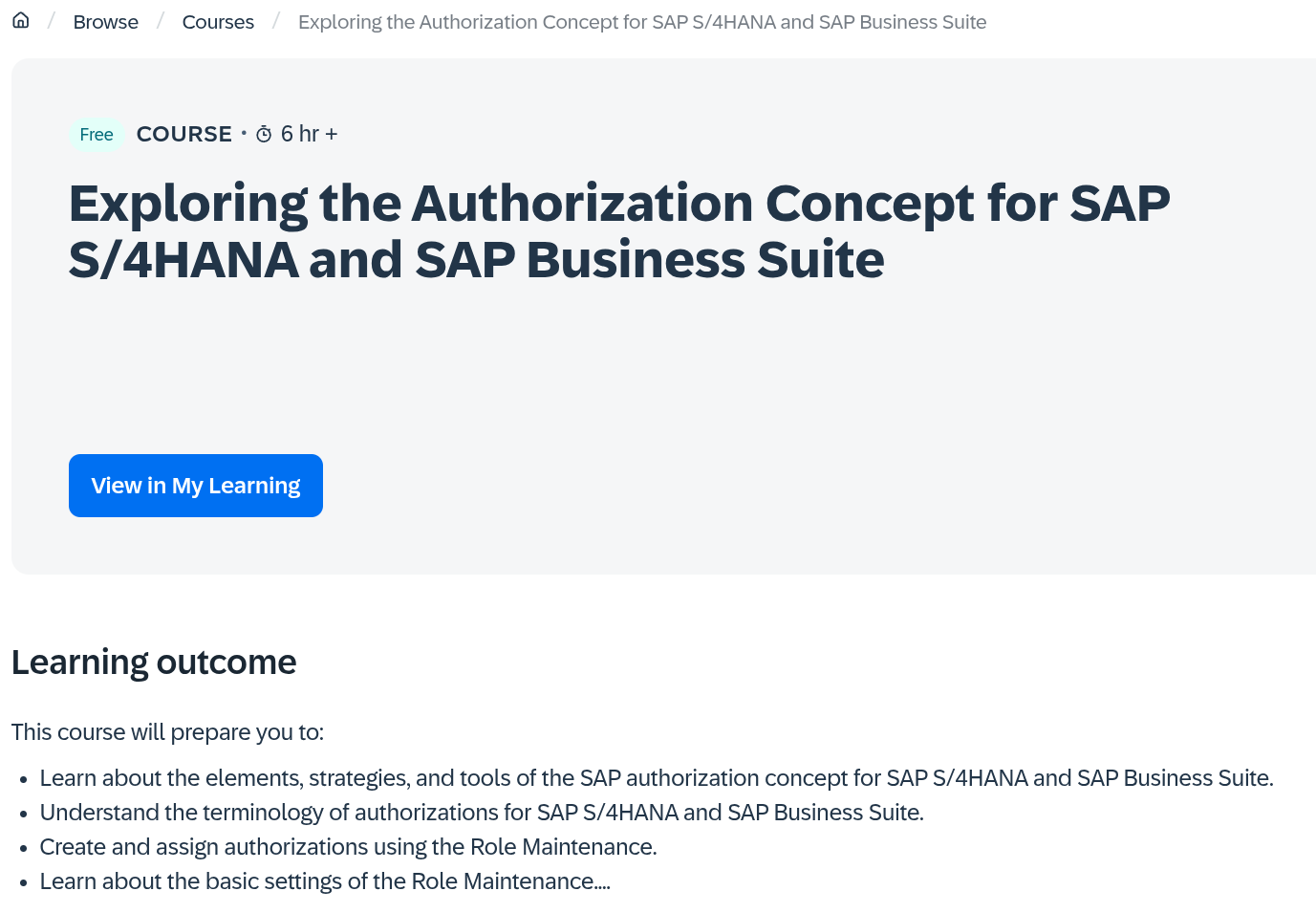The width and height of the screenshot is (1316, 913).
Task: Click the bullet about elements, strategies, and tools
Action: tap(656, 778)
